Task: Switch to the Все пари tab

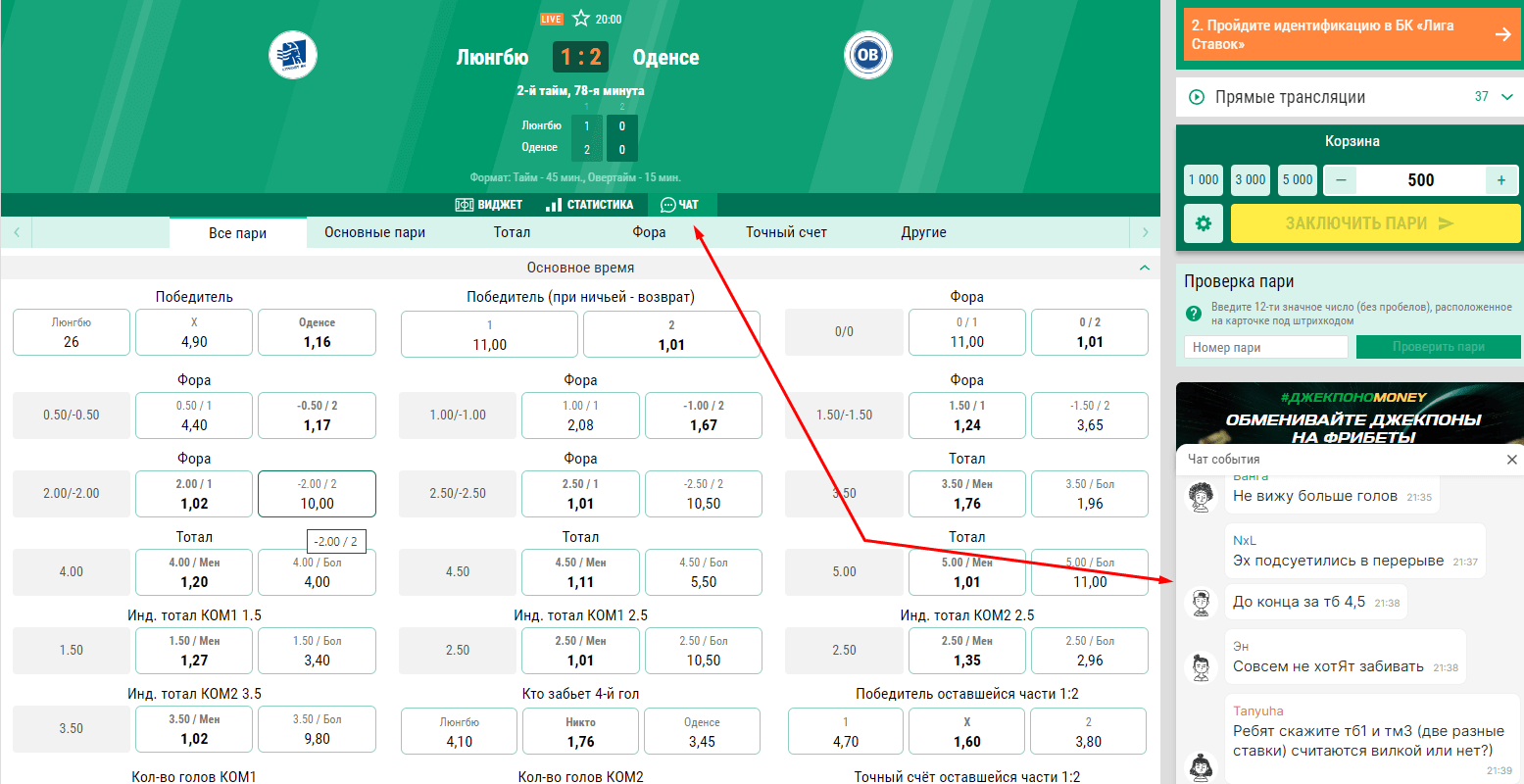Action: click(x=238, y=233)
